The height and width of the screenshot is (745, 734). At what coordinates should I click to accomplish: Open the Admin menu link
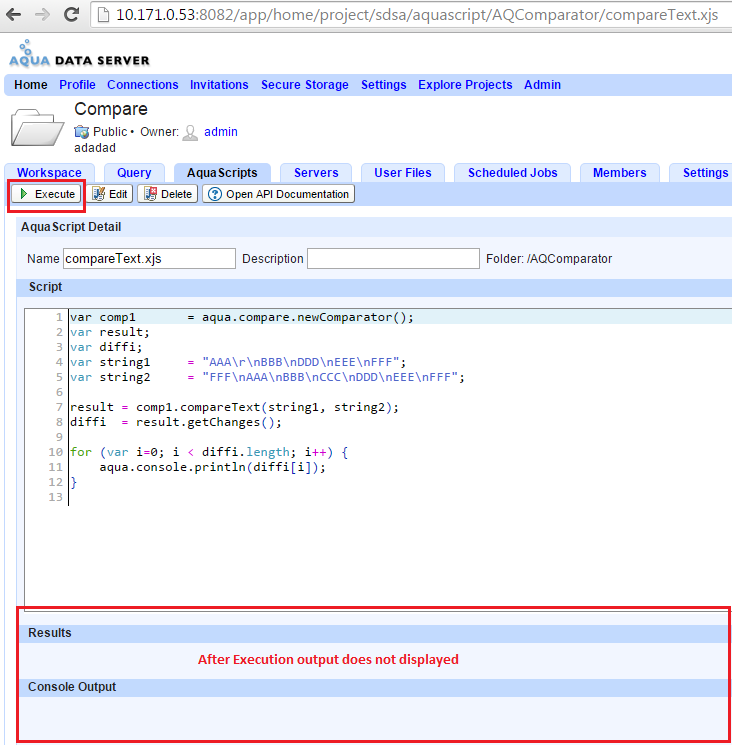pyautogui.click(x=543, y=85)
